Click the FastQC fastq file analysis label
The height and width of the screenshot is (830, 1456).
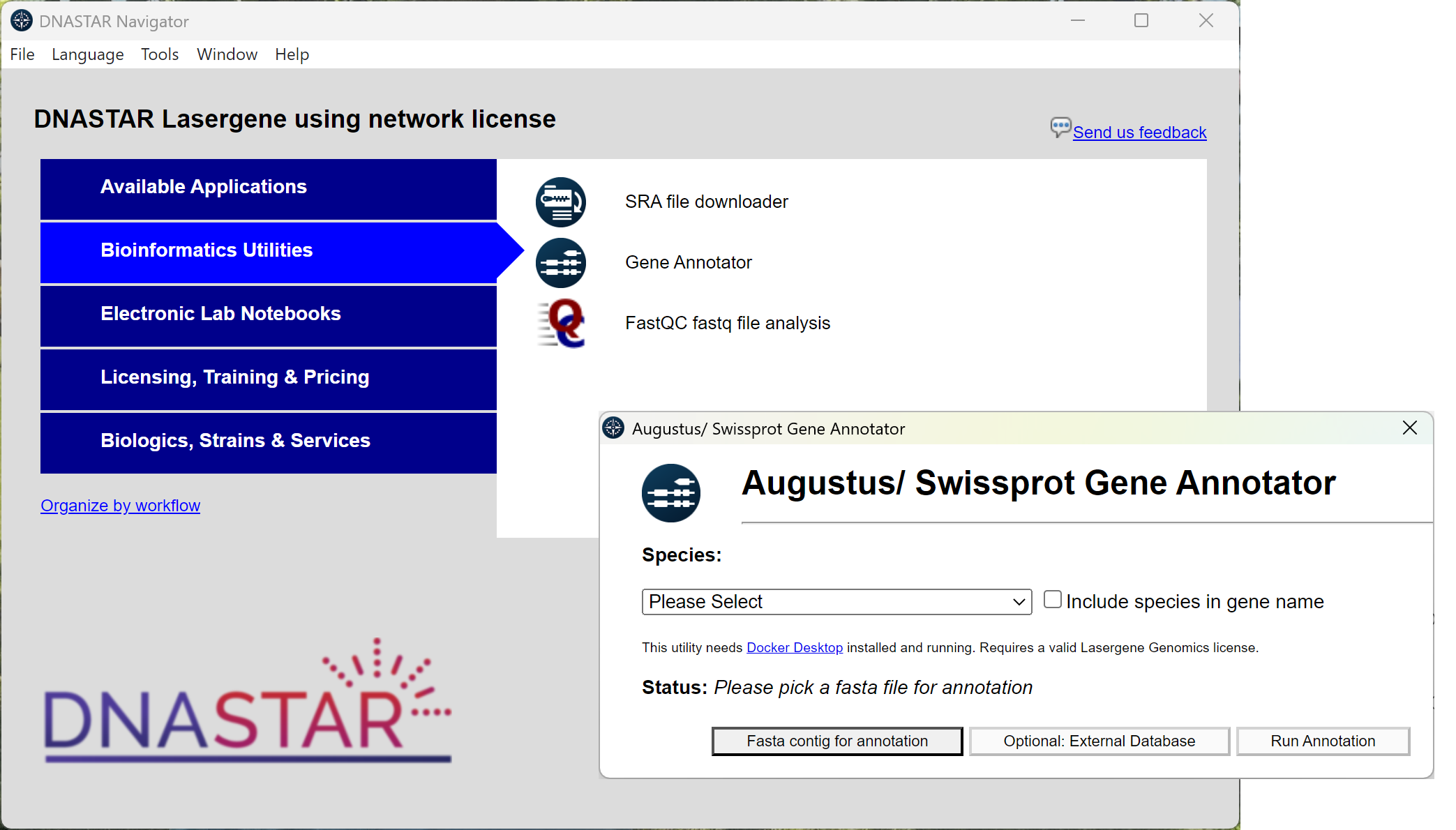[728, 323]
